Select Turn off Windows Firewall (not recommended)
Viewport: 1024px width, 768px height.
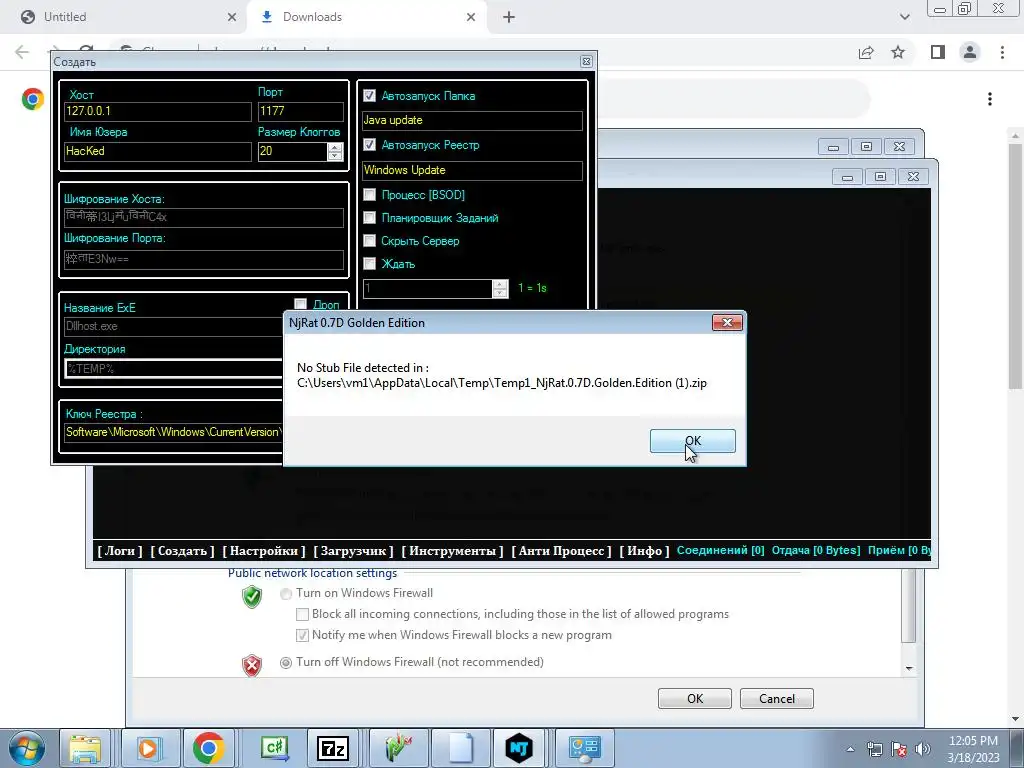click(x=285, y=662)
